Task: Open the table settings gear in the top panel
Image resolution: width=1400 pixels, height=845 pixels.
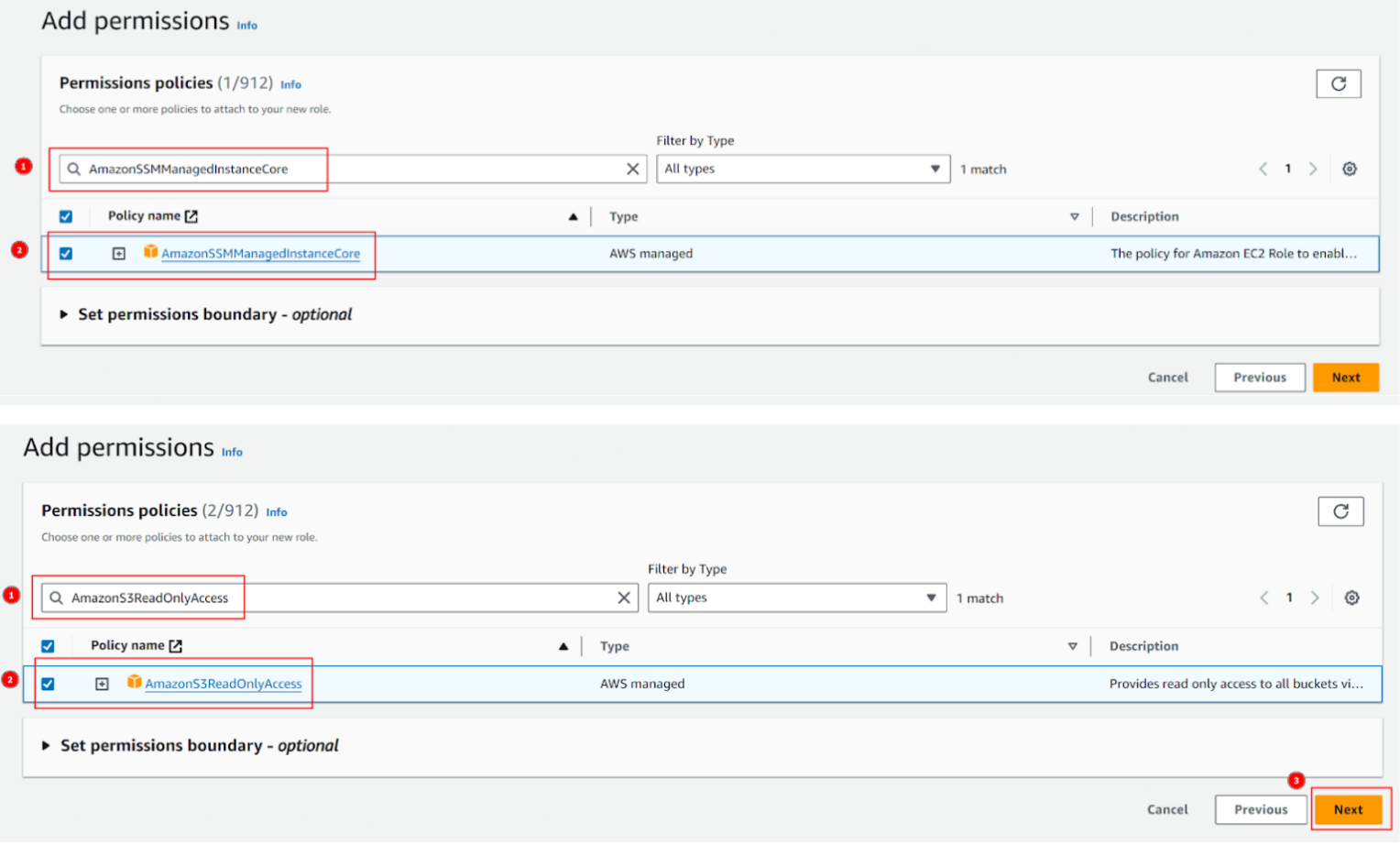Action: [x=1350, y=169]
